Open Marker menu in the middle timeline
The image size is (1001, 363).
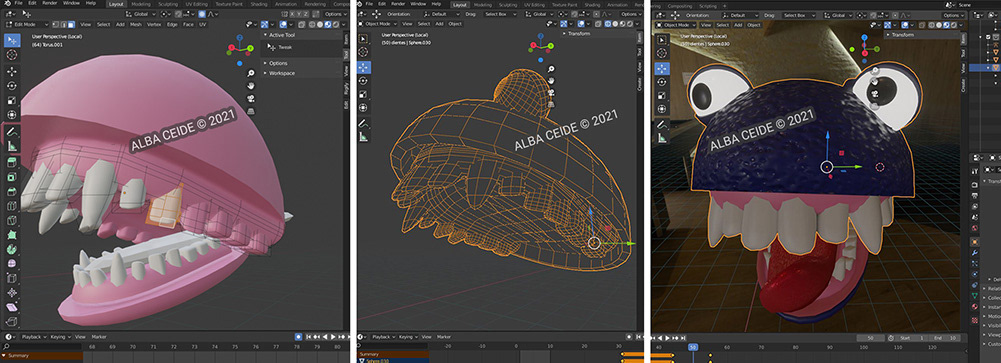[x=444, y=336]
